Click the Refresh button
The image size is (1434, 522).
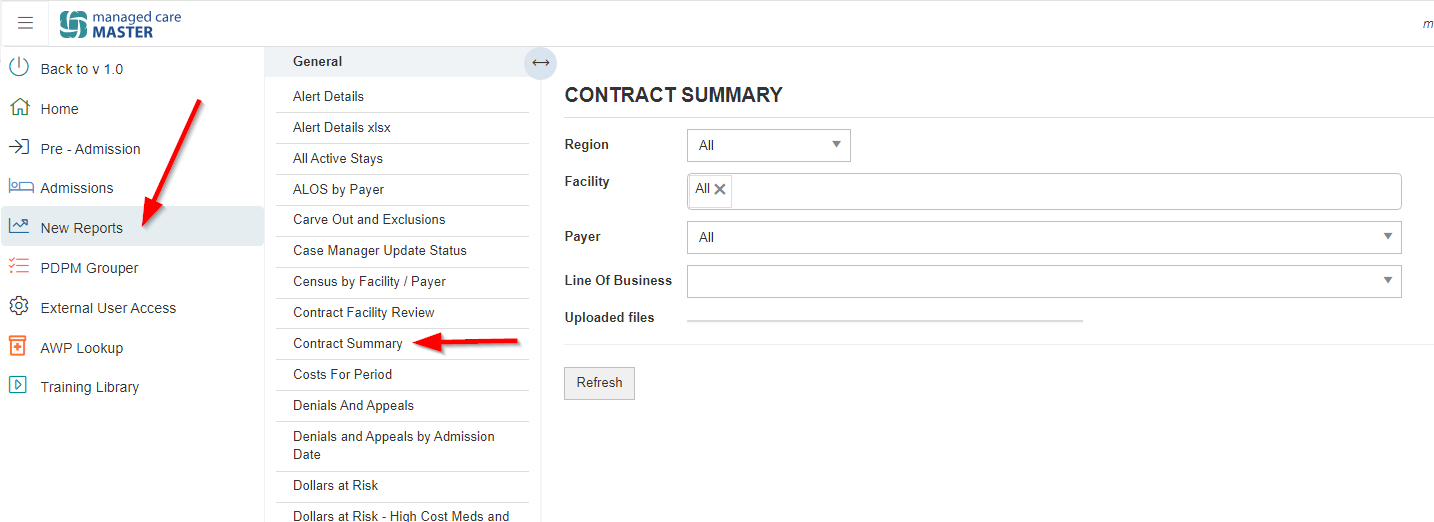coord(599,383)
